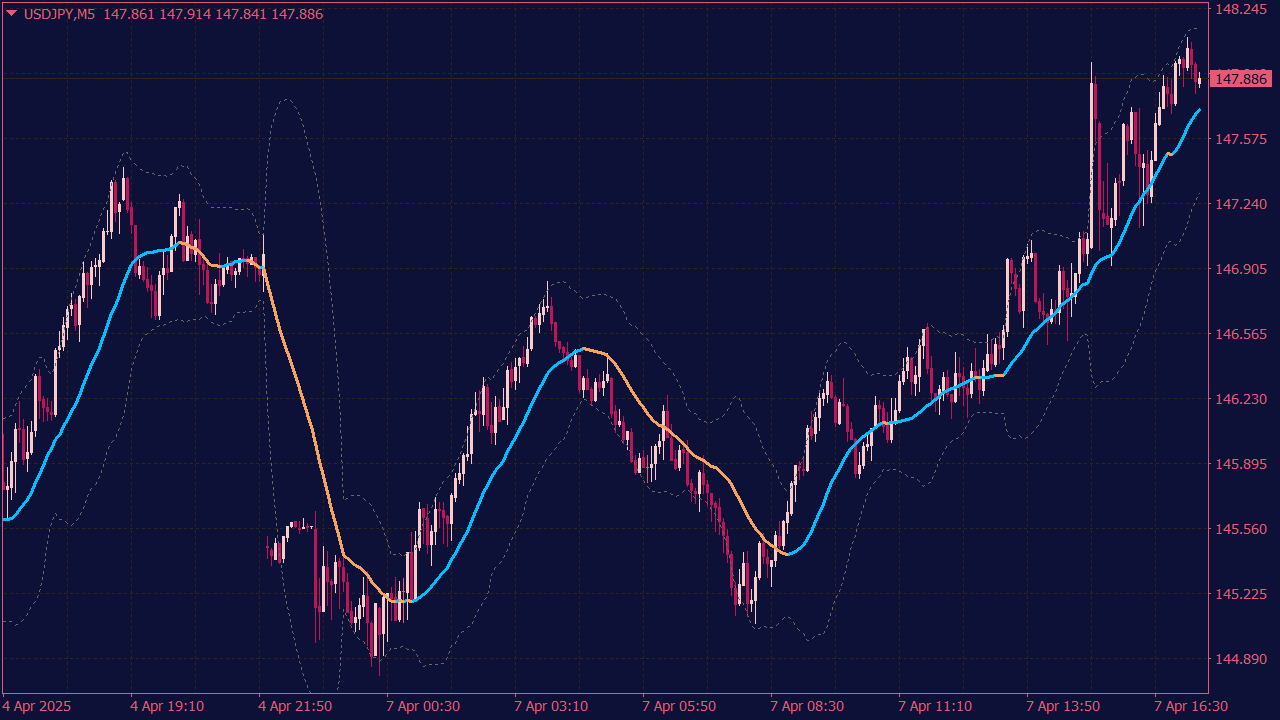Click the 145.560 price axis label
This screenshot has width=1280, height=720.
(1240, 529)
